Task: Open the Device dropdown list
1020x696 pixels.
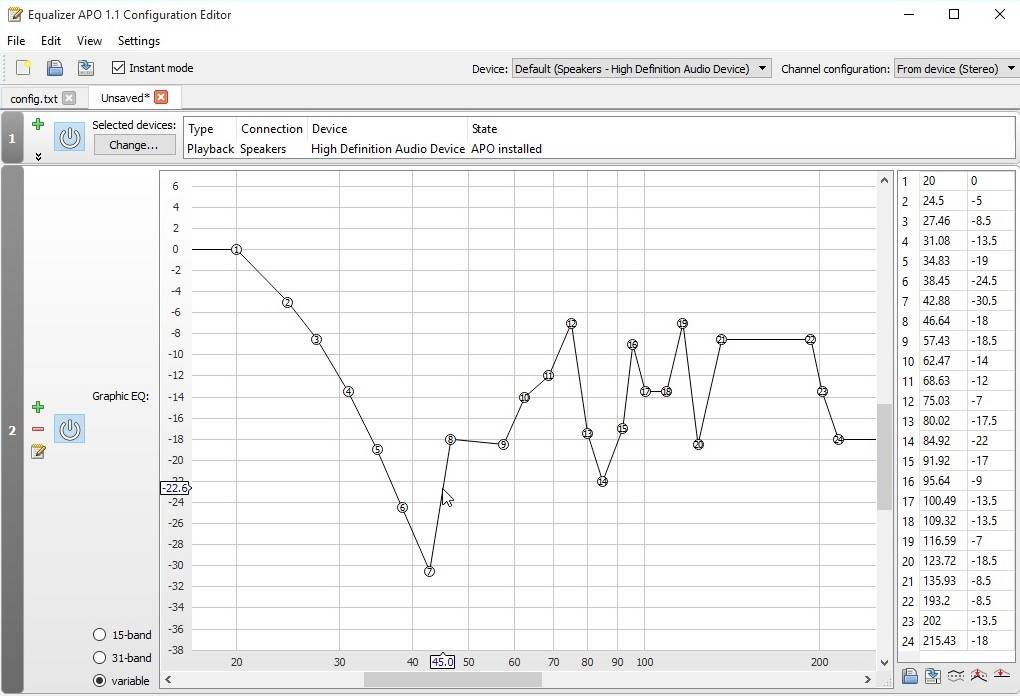Action: pyautogui.click(x=641, y=68)
